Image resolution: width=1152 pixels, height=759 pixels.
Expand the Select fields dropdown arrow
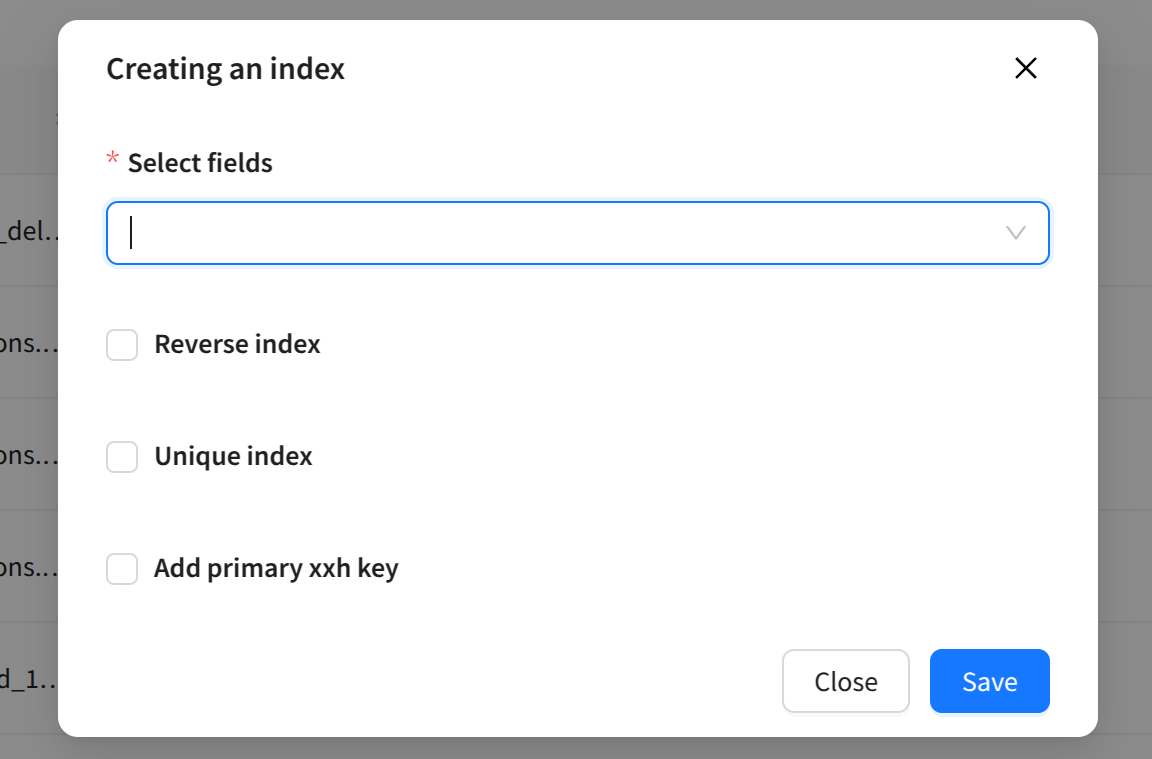coord(1015,233)
